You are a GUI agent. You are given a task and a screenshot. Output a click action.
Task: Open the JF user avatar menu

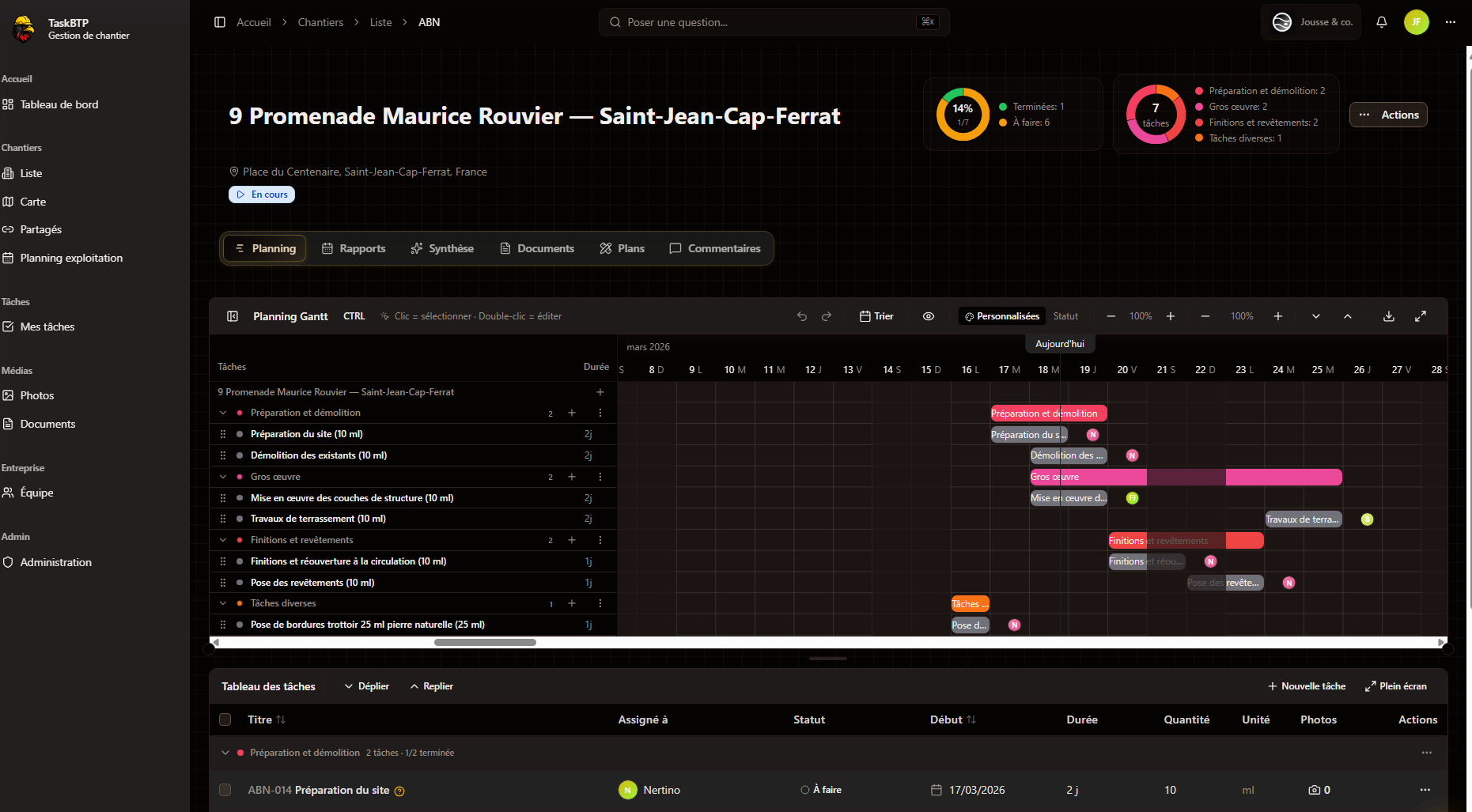point(1416,22)
